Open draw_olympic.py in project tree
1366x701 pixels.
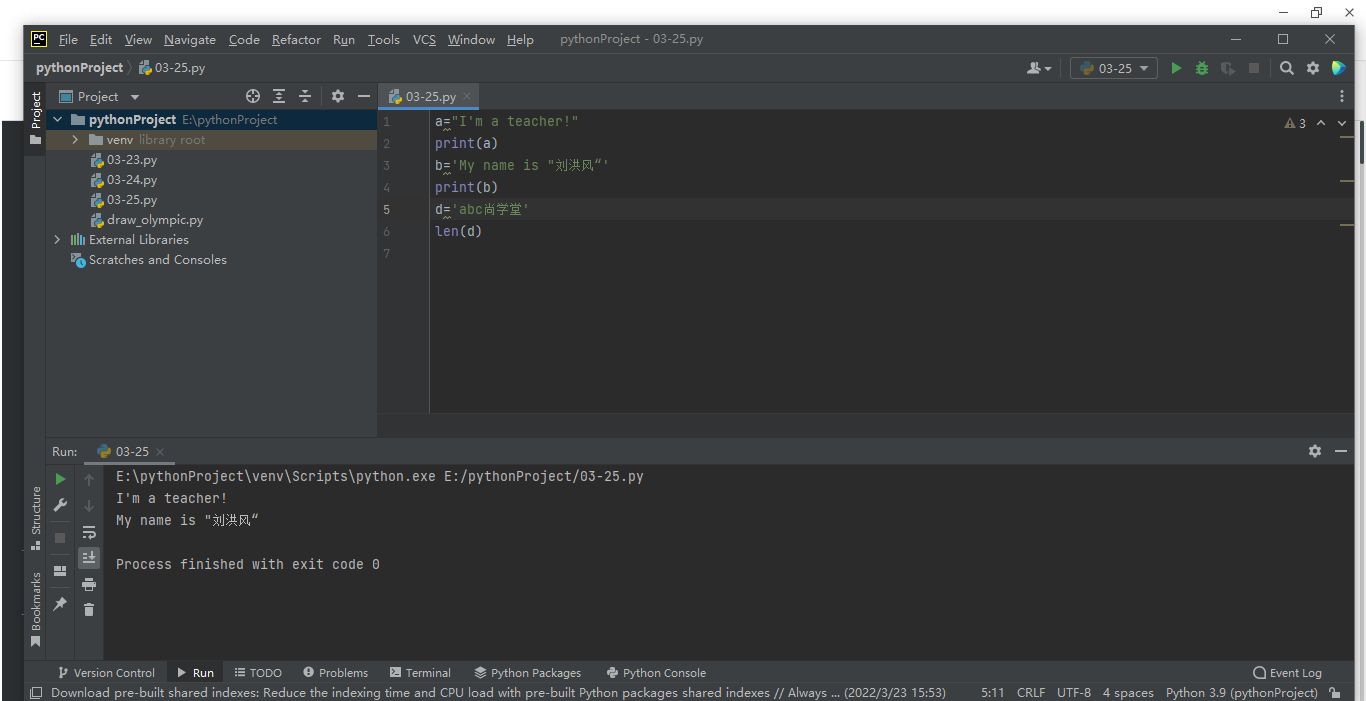(x=146, y=220)
